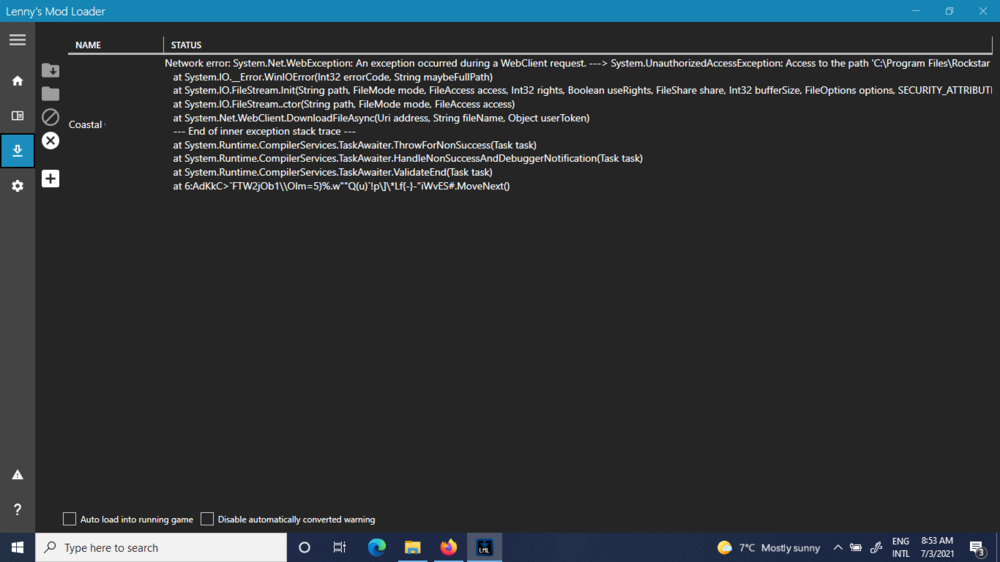Sort by the NAME column header
Viewport: 1000px width, 562px height.
pyautogui.click(x=88, y=45)
